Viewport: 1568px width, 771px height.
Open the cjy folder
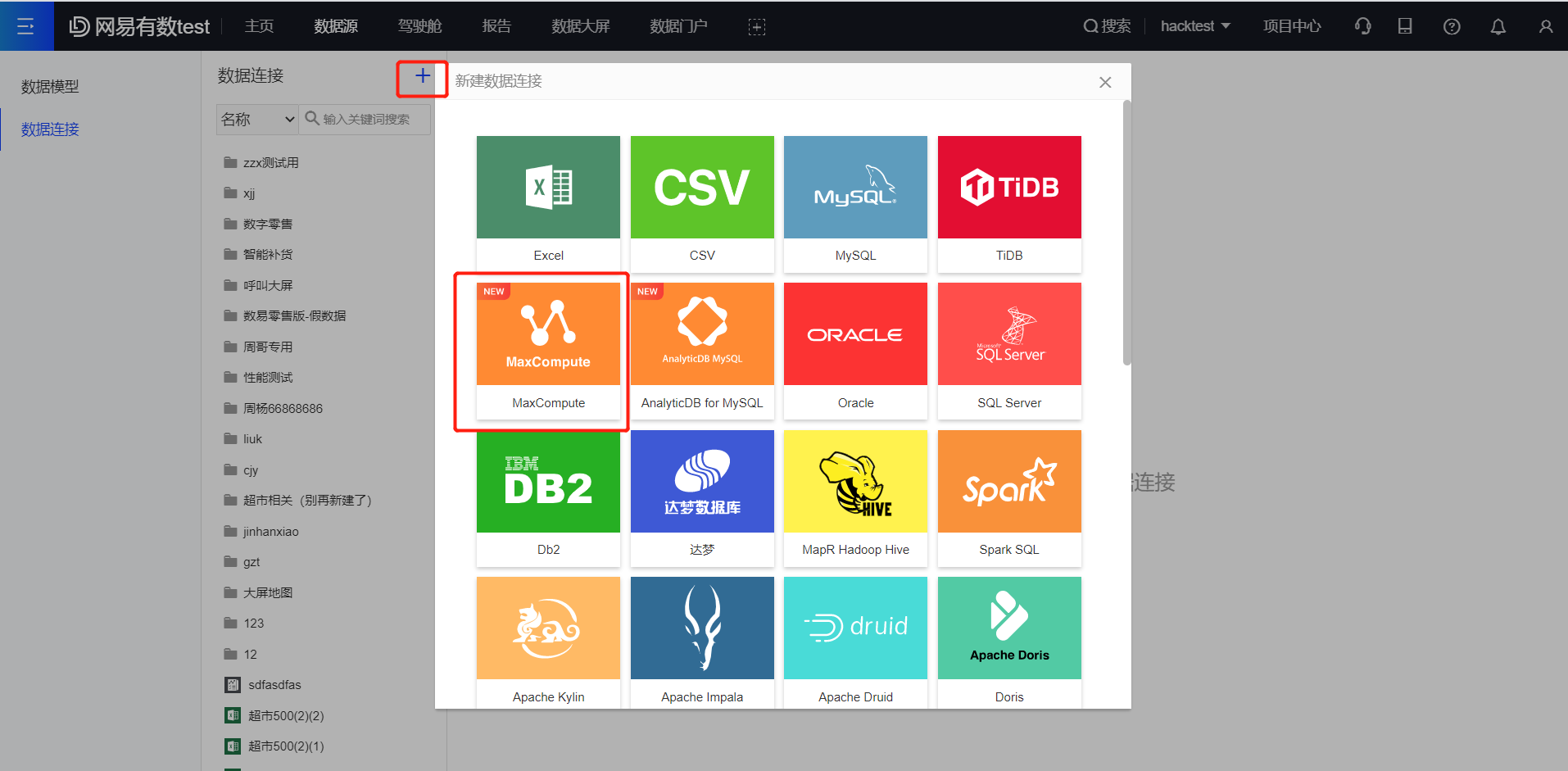[x=241, y=469]
